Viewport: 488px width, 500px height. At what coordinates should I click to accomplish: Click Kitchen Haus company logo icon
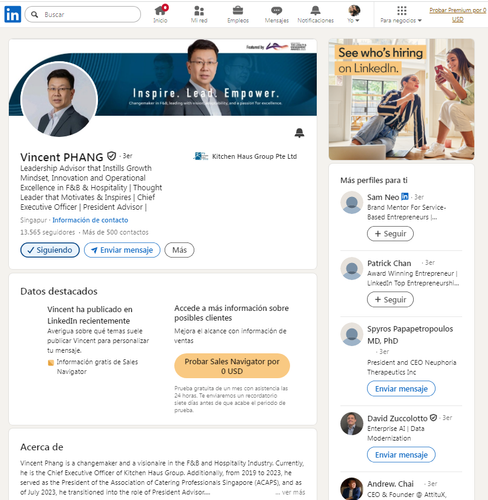(201, 156)
